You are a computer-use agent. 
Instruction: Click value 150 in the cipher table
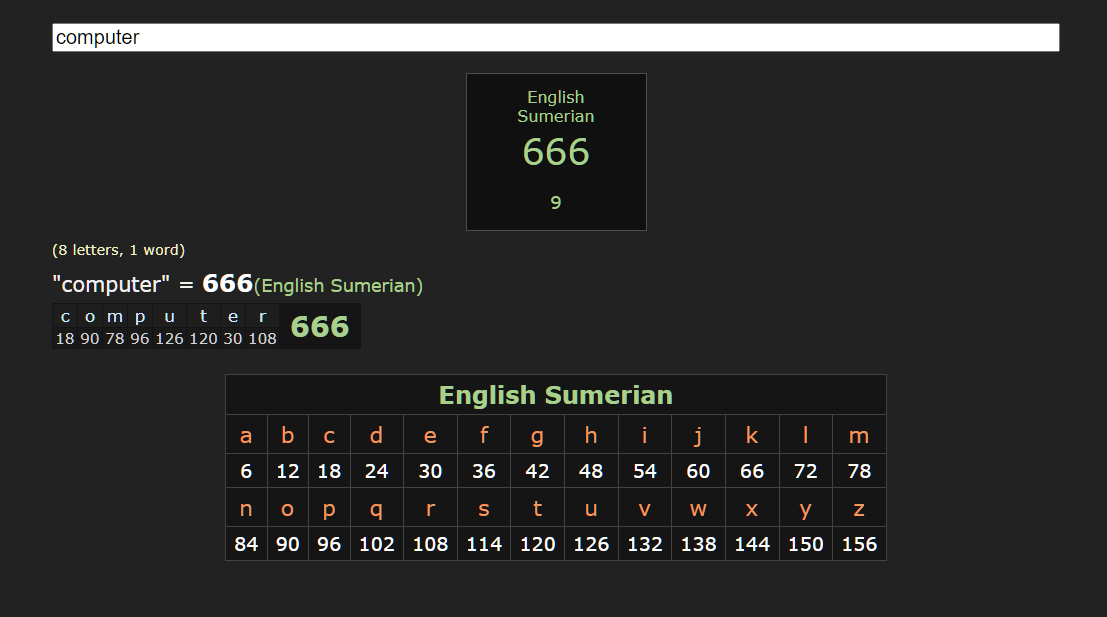(x=806, y=544)
